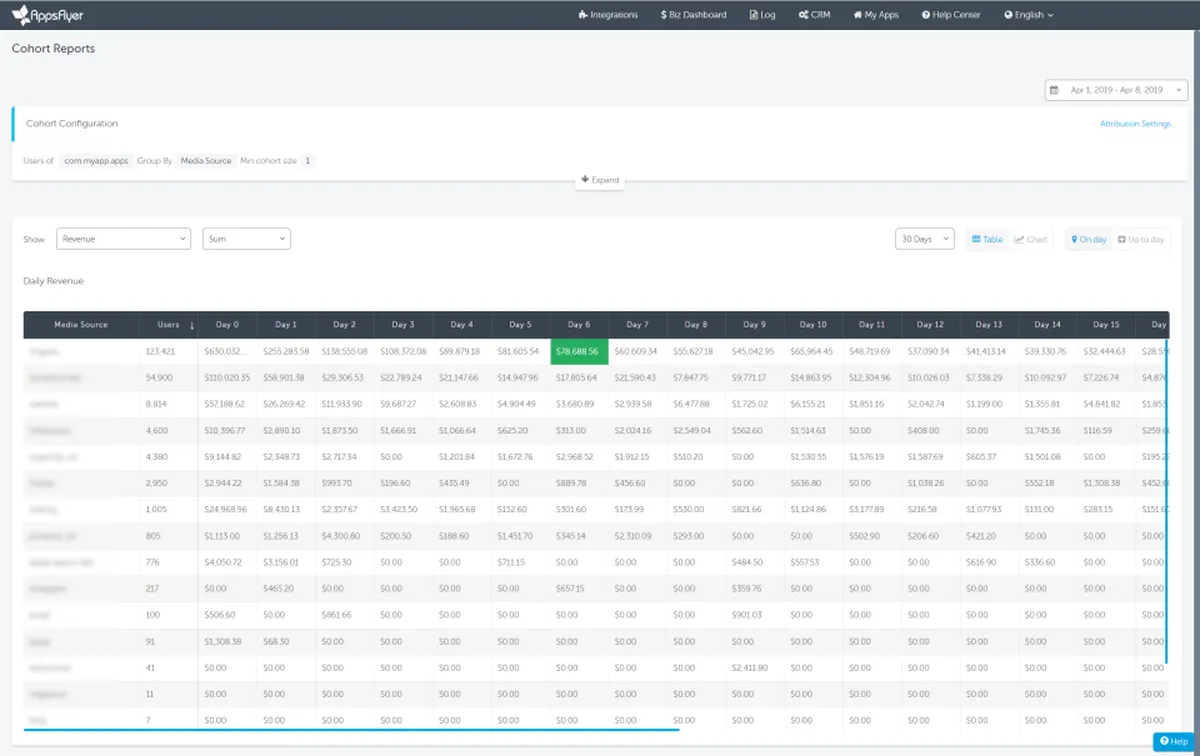
Task: Click the Day 0 column header
Action: pyautogui.click(x=227, y=325)
